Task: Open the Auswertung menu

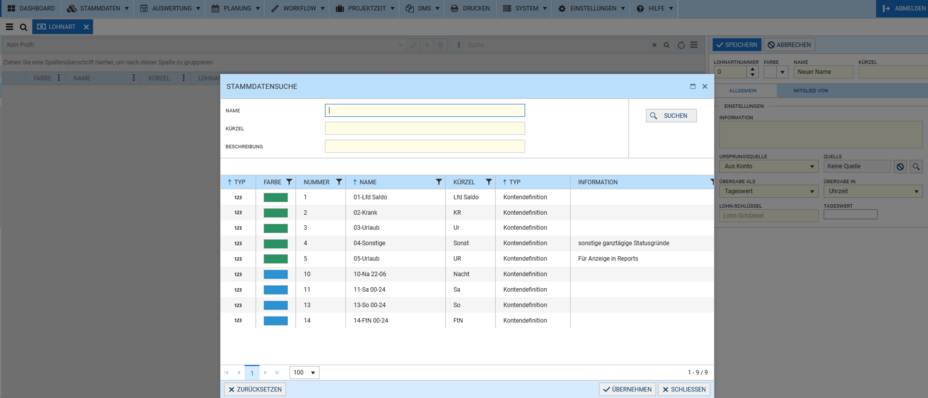Action: click(x=170, y=9)
